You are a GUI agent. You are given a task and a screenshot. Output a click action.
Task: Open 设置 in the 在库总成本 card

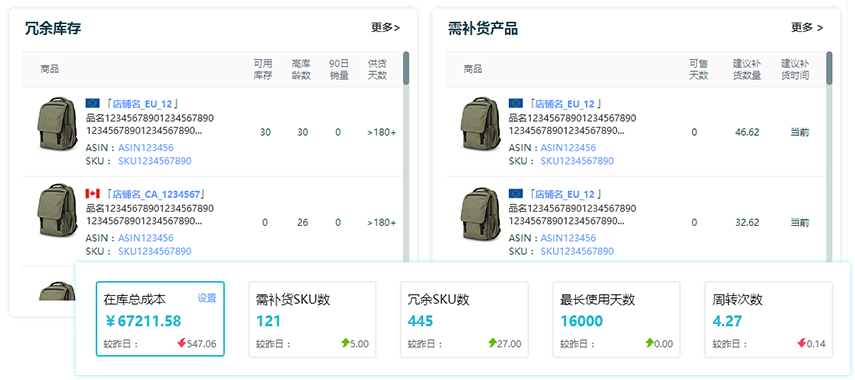click(207, 298)
